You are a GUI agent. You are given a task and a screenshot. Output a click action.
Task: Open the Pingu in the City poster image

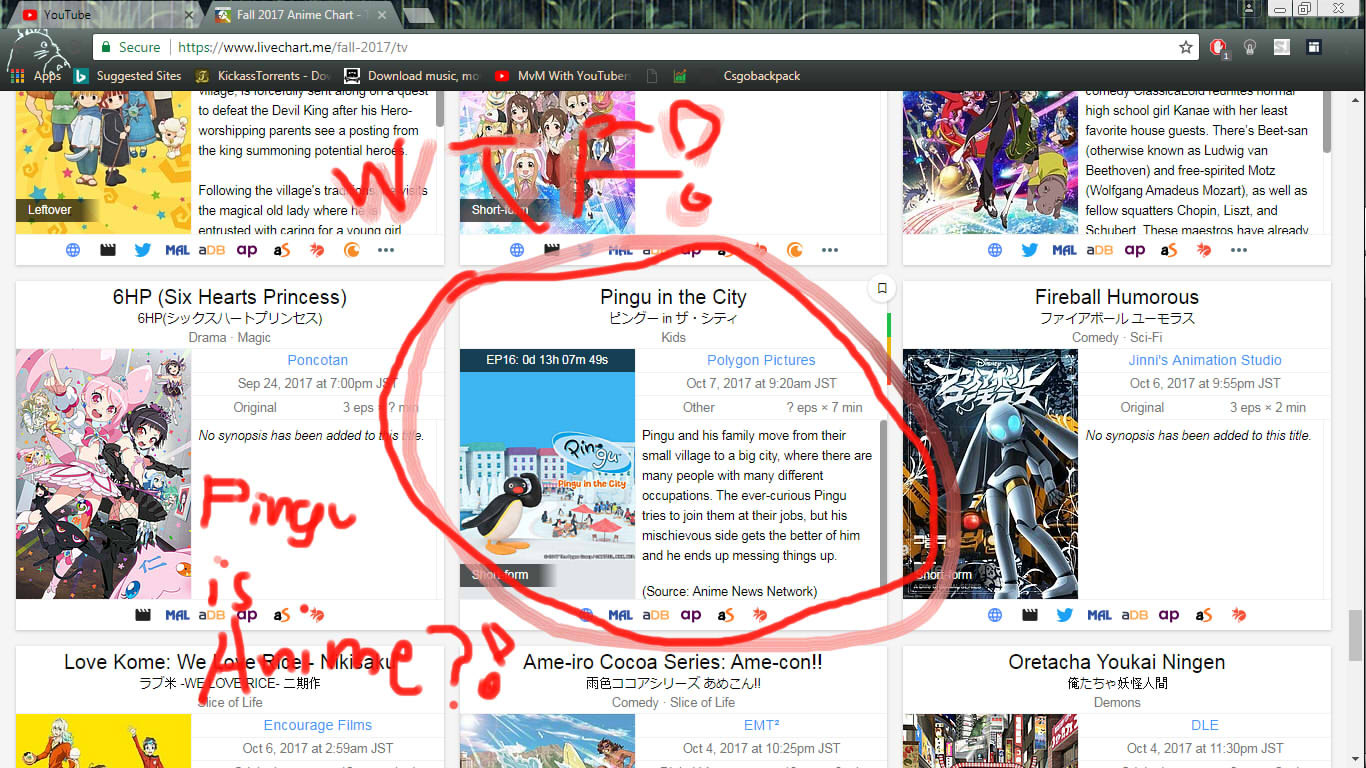tap(547, 474)
